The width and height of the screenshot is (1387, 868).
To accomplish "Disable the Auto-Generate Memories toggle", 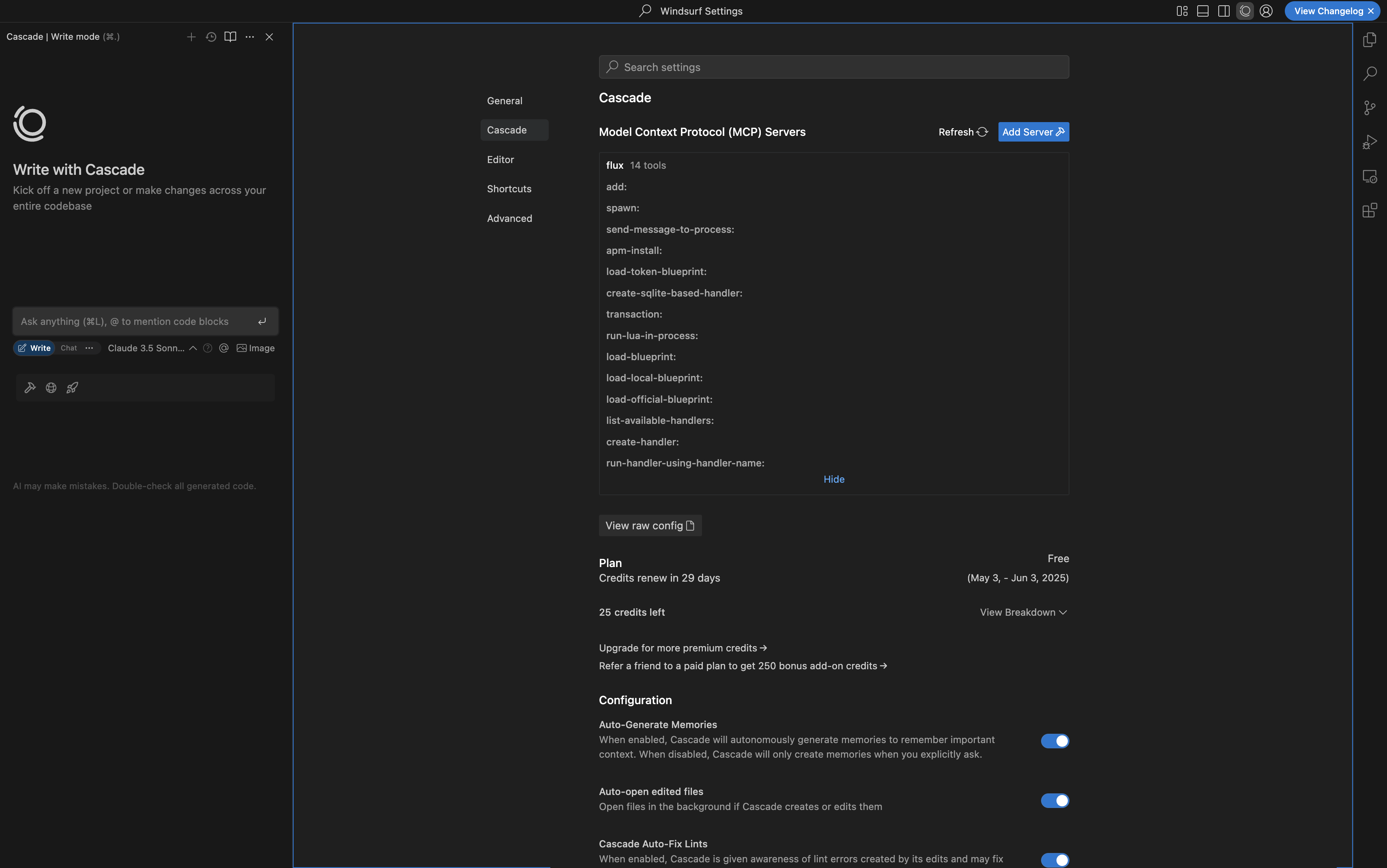I will [x=1054, y=741].
